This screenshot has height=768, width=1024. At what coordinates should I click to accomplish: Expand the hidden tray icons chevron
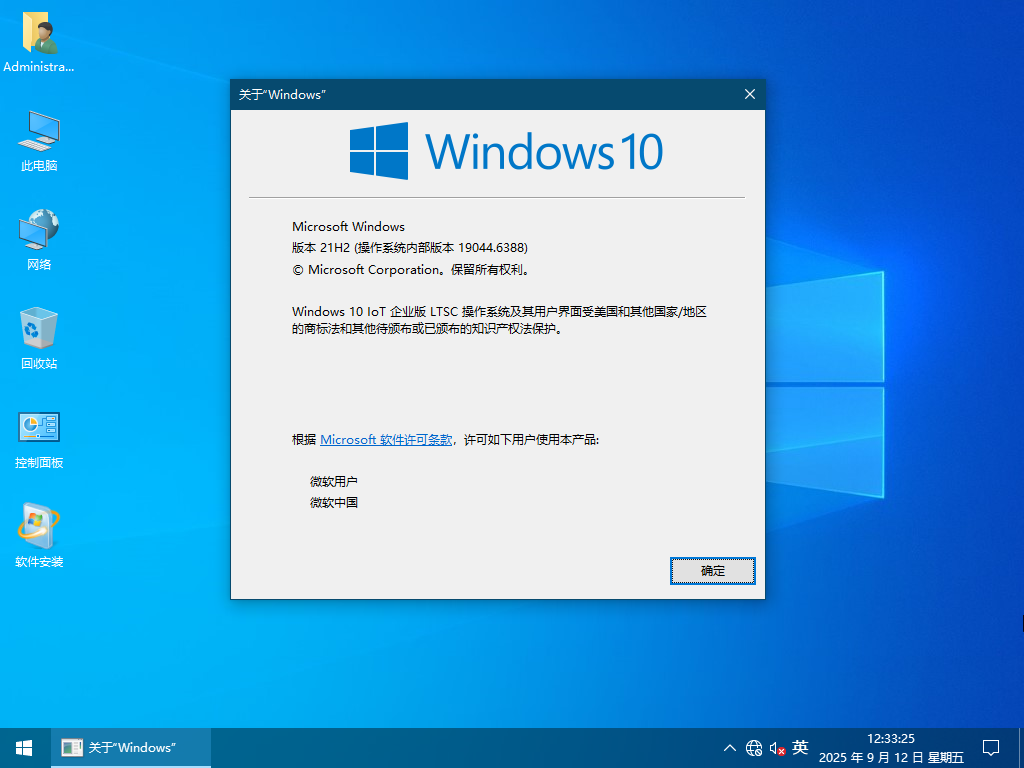730,748
